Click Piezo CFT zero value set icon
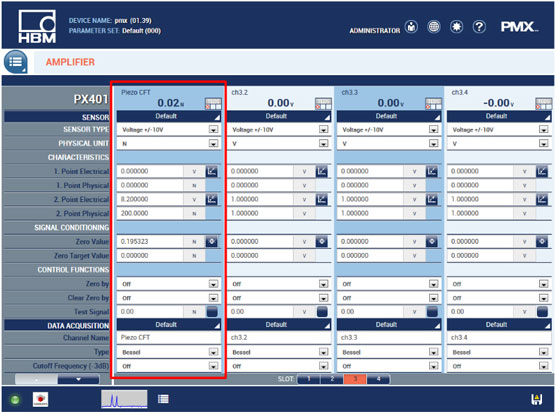 212,242
